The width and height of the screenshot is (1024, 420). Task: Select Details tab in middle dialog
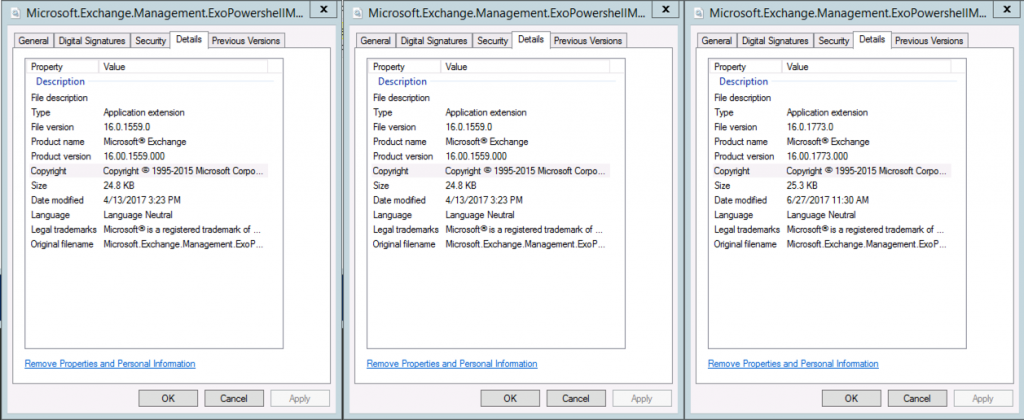tap(531, 39)
